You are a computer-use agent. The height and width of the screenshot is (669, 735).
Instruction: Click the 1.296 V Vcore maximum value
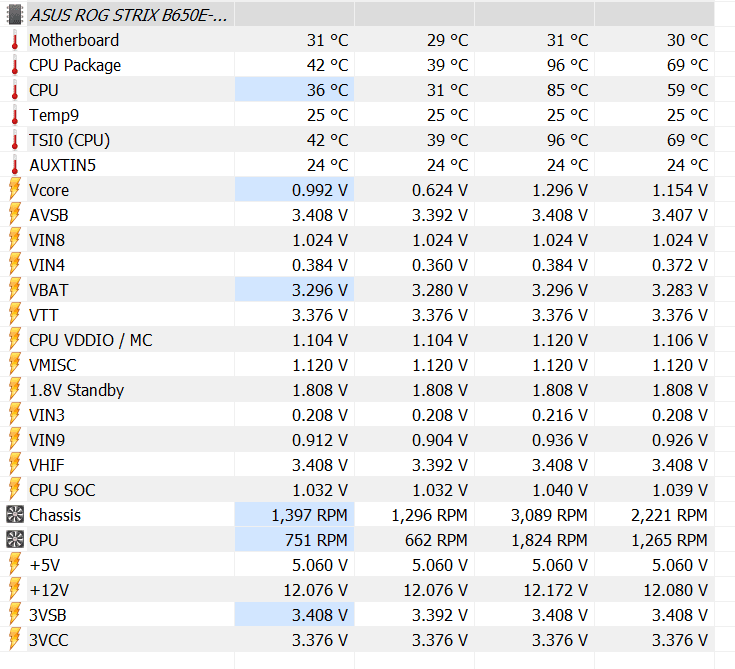coord(560,190)
